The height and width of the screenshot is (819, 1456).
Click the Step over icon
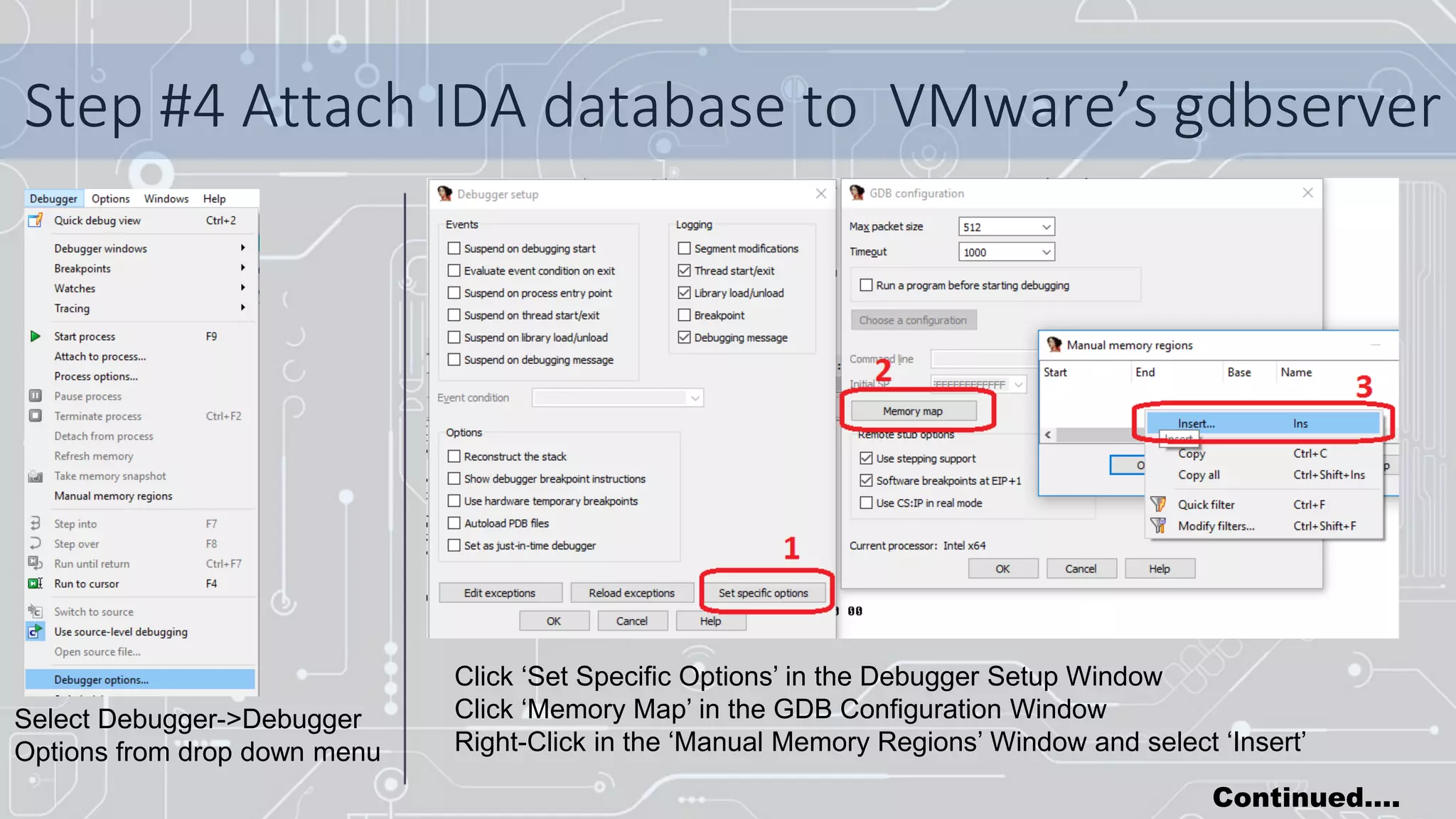tap(35, 543)
